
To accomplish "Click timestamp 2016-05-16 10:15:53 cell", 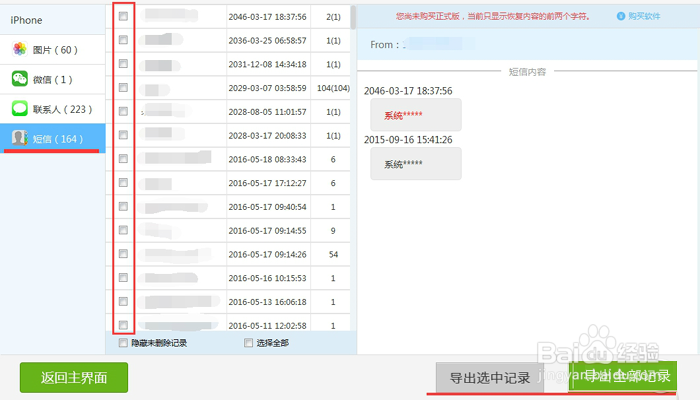I will click(x=267, y=278).
